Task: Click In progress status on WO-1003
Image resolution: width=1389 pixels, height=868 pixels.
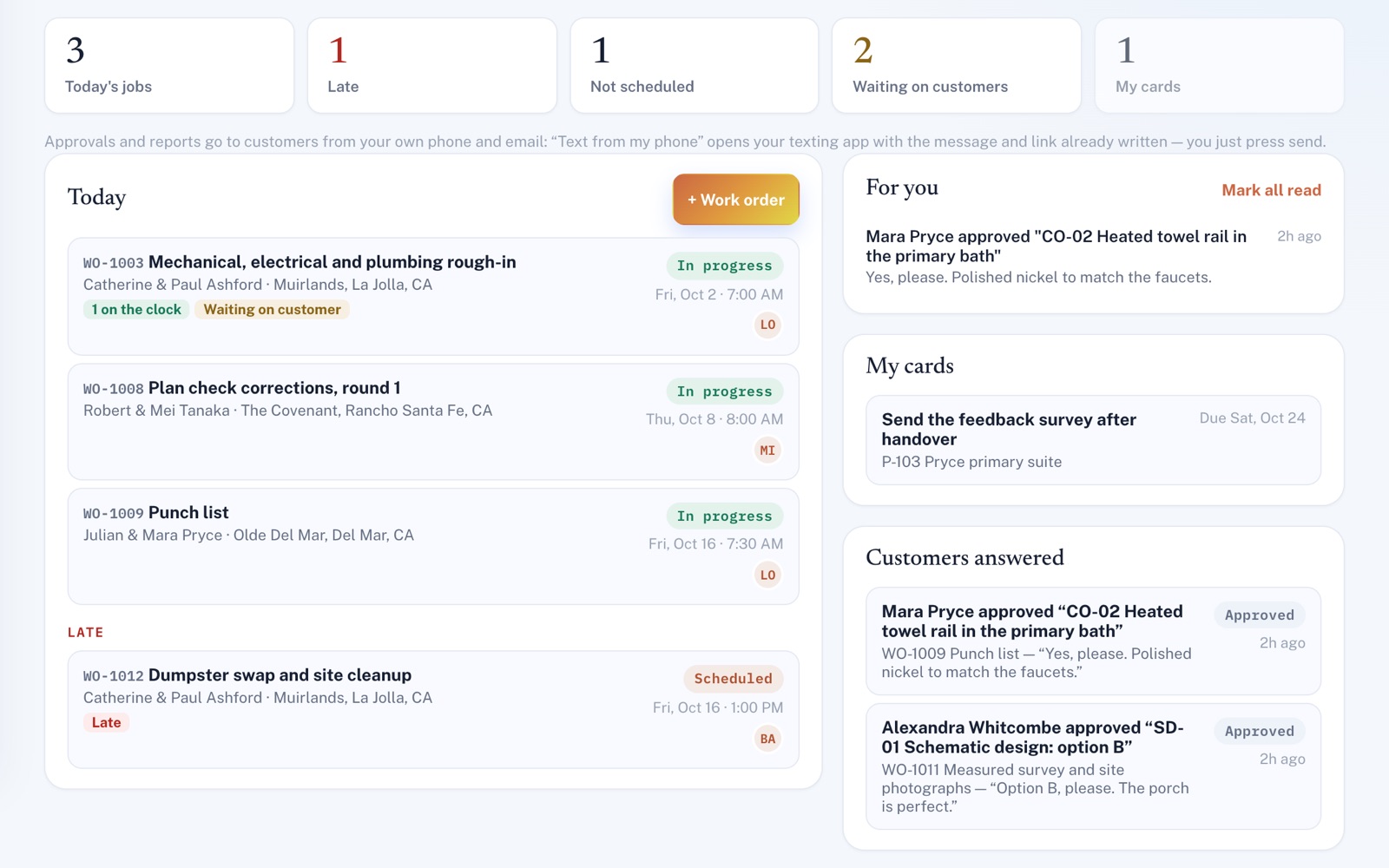Action: point(724,266)
